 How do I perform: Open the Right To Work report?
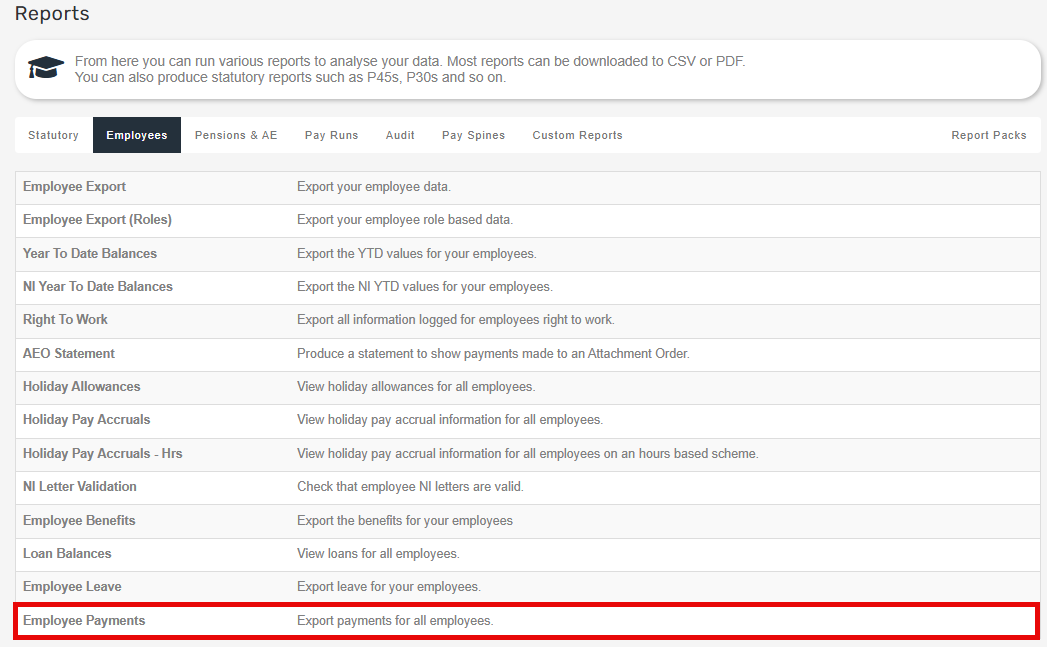[x=65, y=319]
